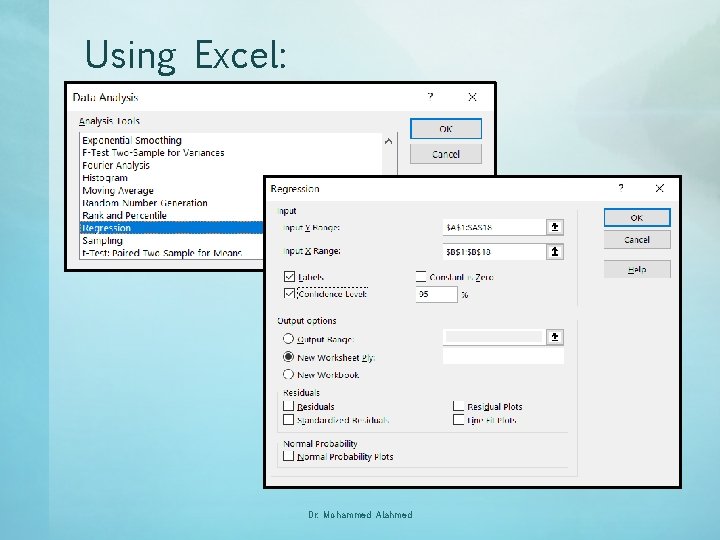The width and height of the screenshot is (720, 540).
Task: Select t-Test Paired Two Sample for Means
Action: [x=162, y=253]
